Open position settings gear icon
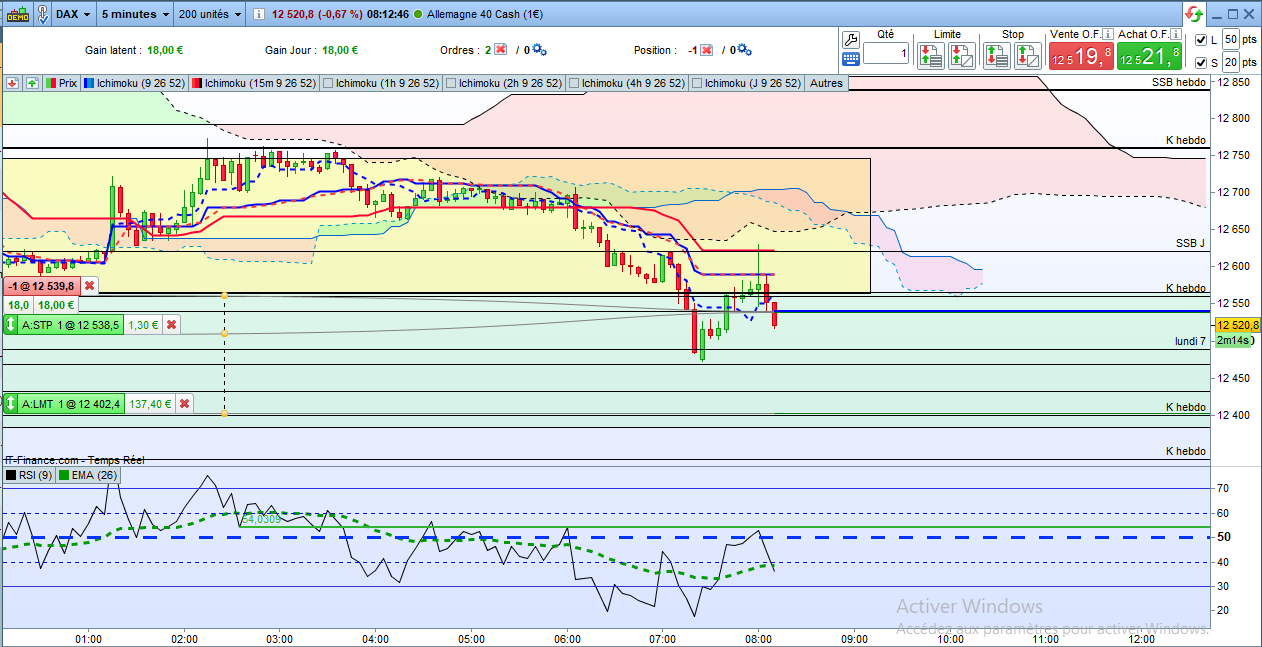The width and height of the screenshot is (1262, 647). 744,50
